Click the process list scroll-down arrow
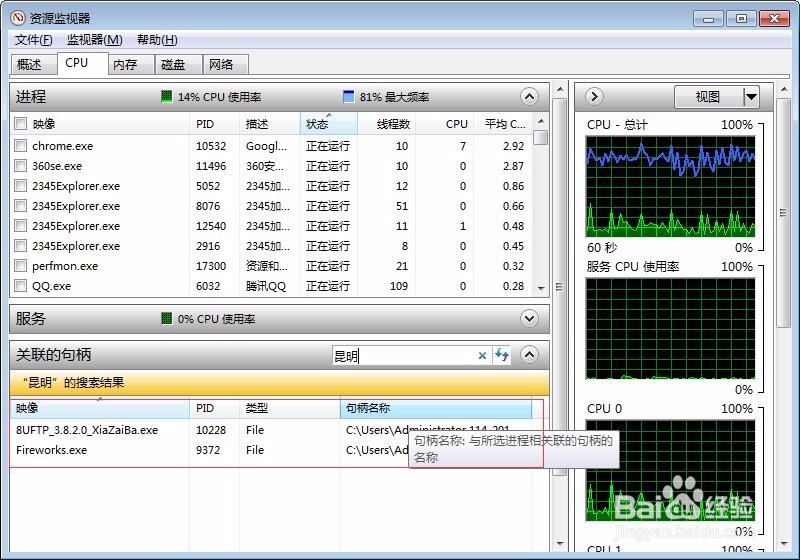The image size is (800, 560). (x=541, y=289)
